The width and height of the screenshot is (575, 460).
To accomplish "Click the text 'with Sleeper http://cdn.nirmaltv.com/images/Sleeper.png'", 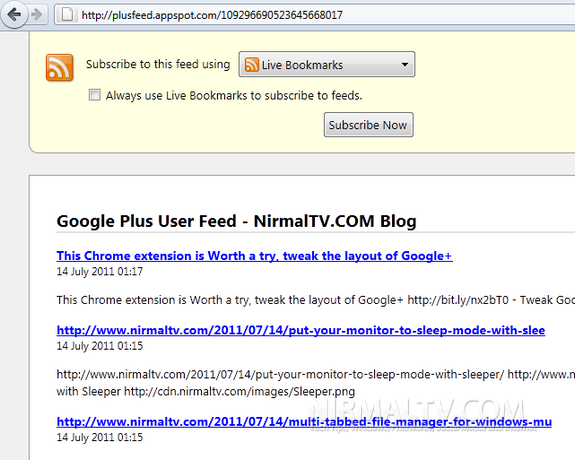I will [x=206, y=391].
